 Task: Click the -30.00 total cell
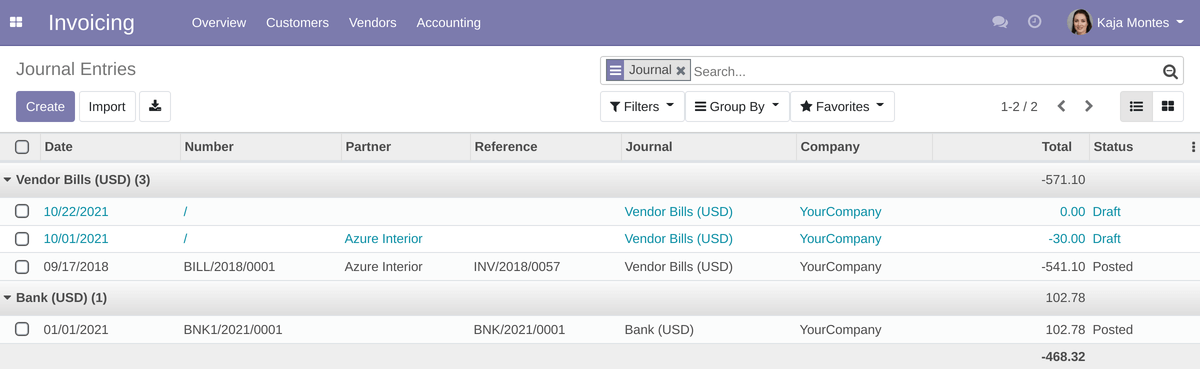1067,239
